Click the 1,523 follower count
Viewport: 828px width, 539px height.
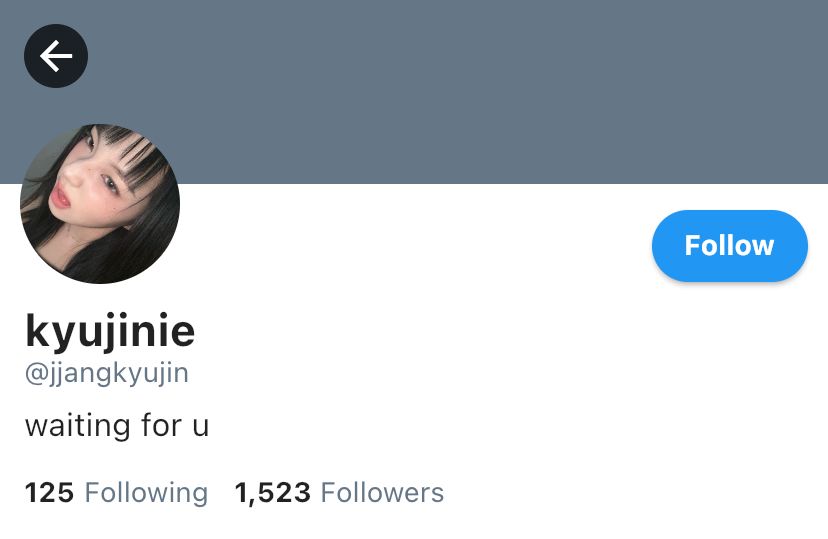272,493
